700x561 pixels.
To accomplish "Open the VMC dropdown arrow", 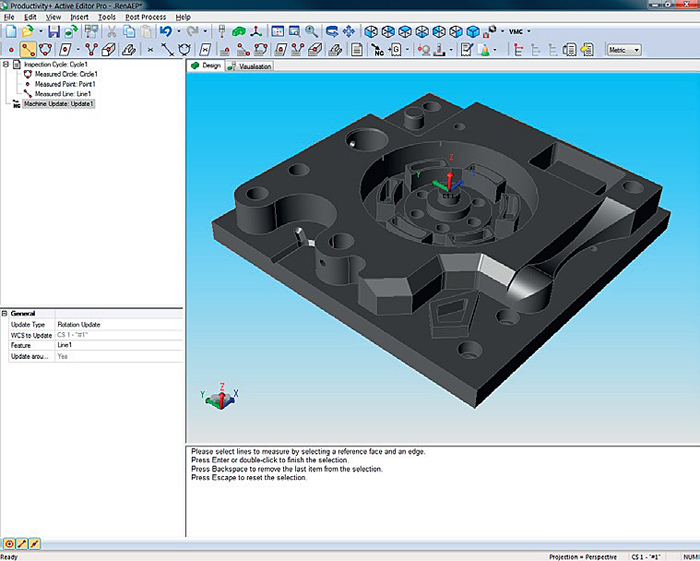I will [529, 31].
